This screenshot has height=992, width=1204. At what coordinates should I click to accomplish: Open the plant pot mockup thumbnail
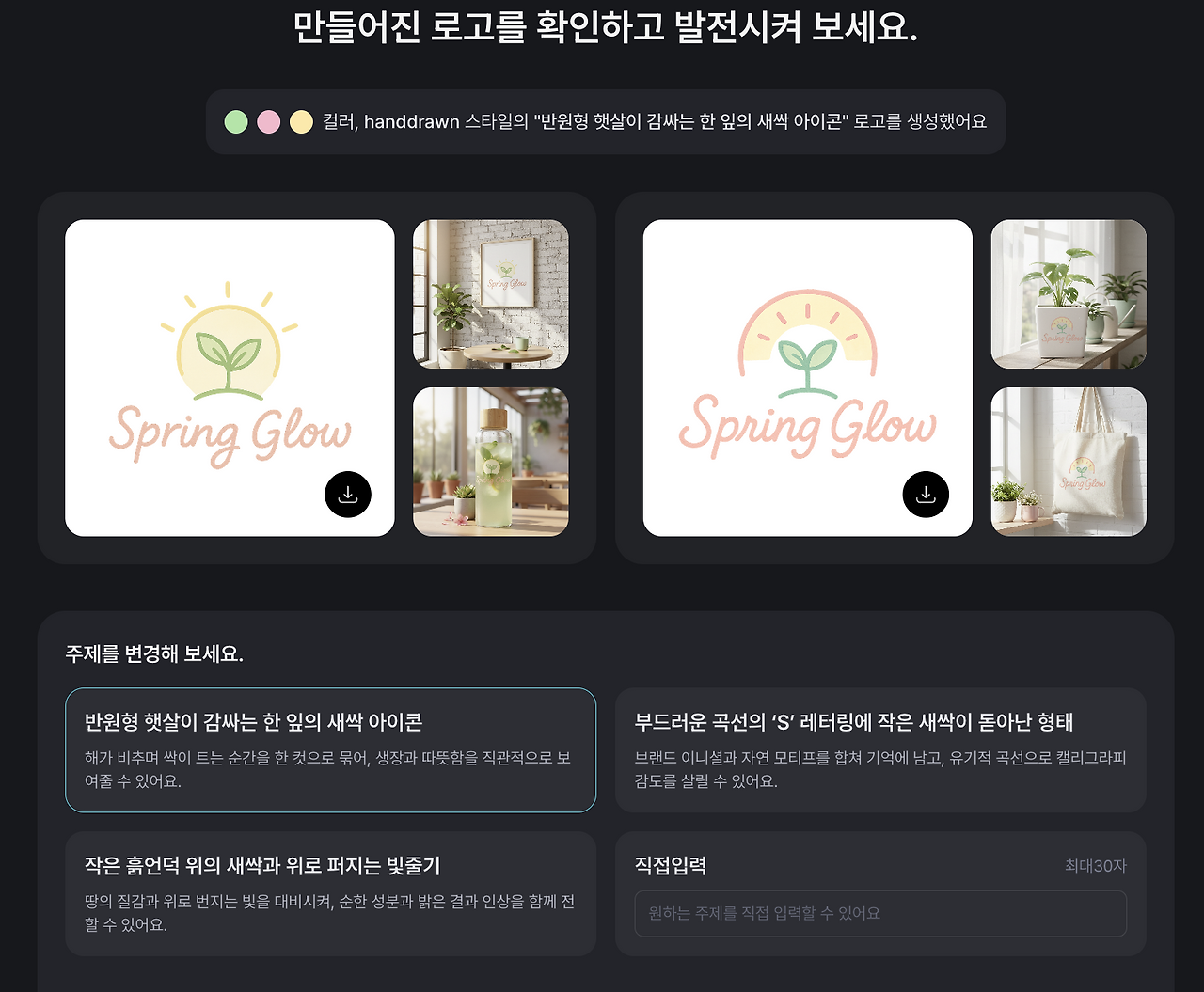(1069, 294)
